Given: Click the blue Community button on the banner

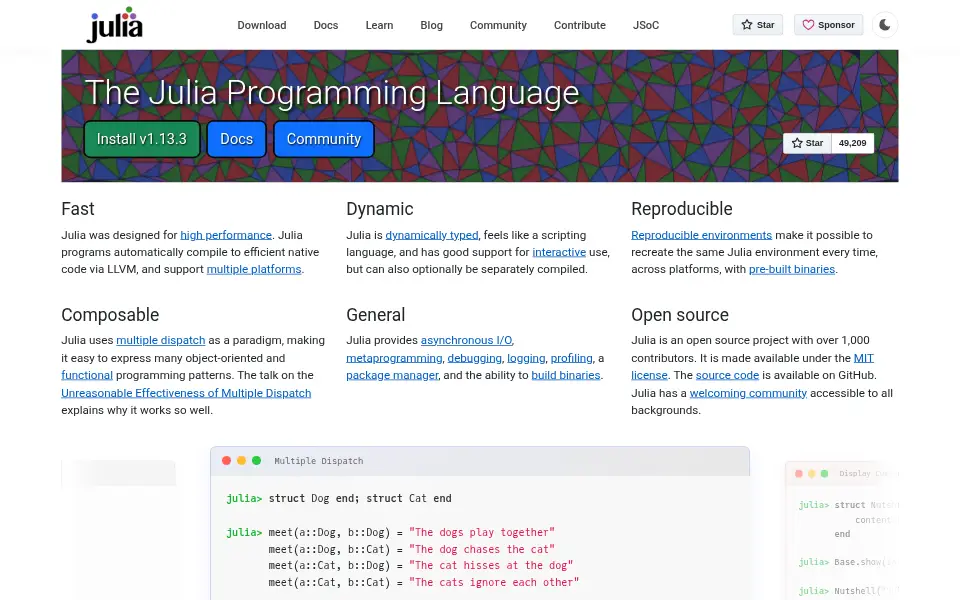Looking at the screenshot, I should pyautogui.click(x=323, y=139).
